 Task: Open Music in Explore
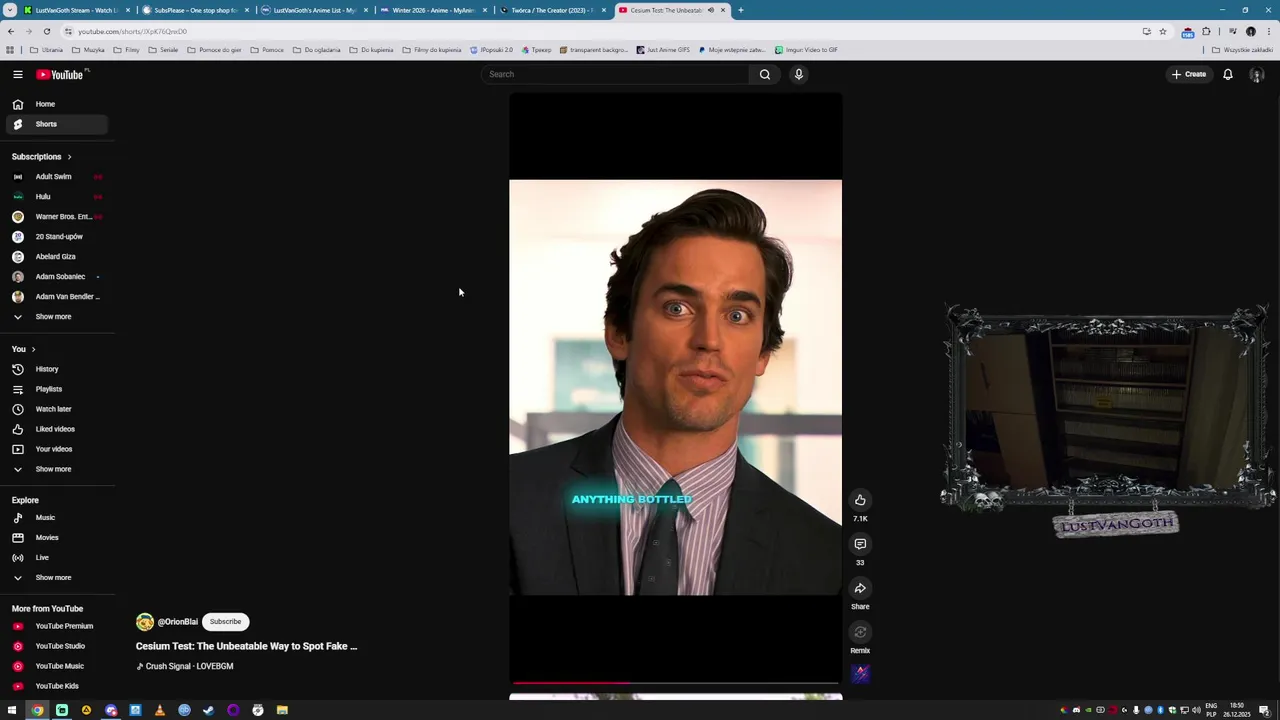point(59,518)
